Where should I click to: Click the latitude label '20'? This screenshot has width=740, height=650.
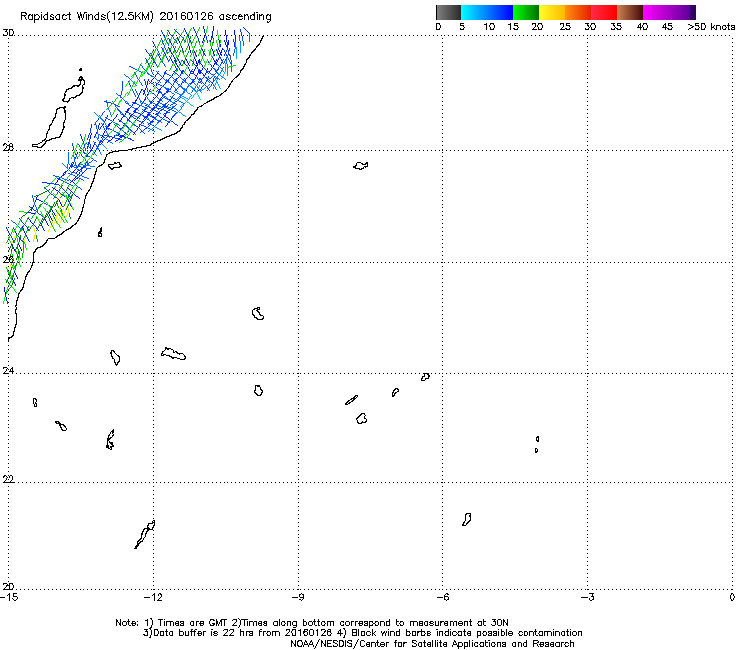pos(8,587)
